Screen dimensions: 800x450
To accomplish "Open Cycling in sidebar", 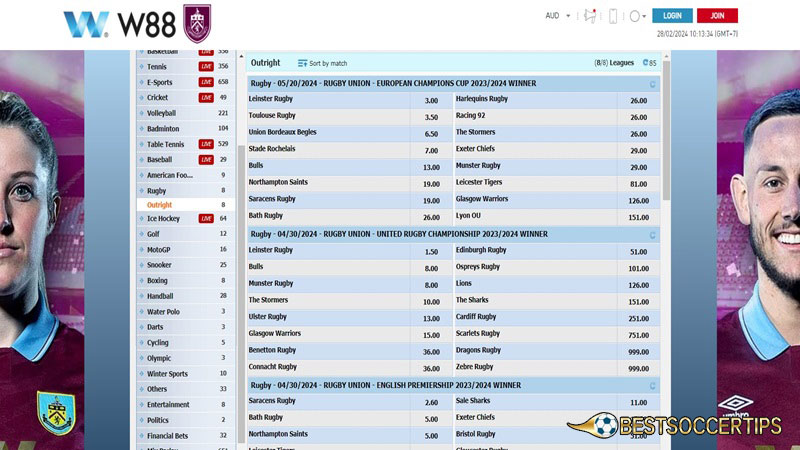I will click(158, 343).
